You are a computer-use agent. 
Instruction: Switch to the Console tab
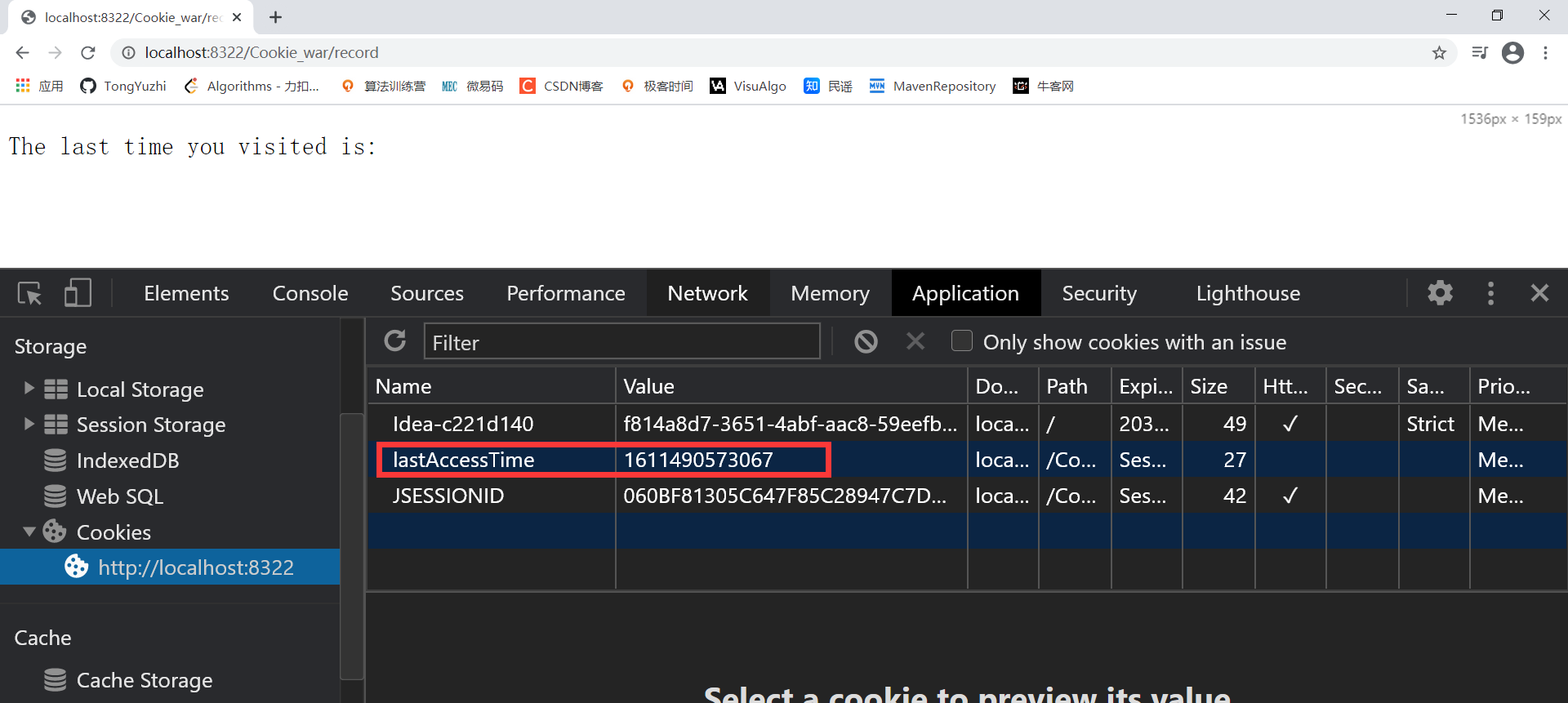pos(310,293)
